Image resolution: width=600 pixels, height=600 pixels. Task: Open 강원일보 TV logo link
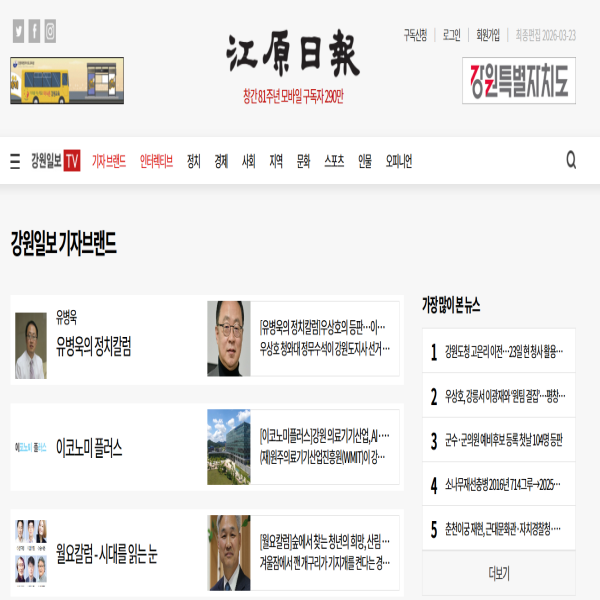(56, 161)
